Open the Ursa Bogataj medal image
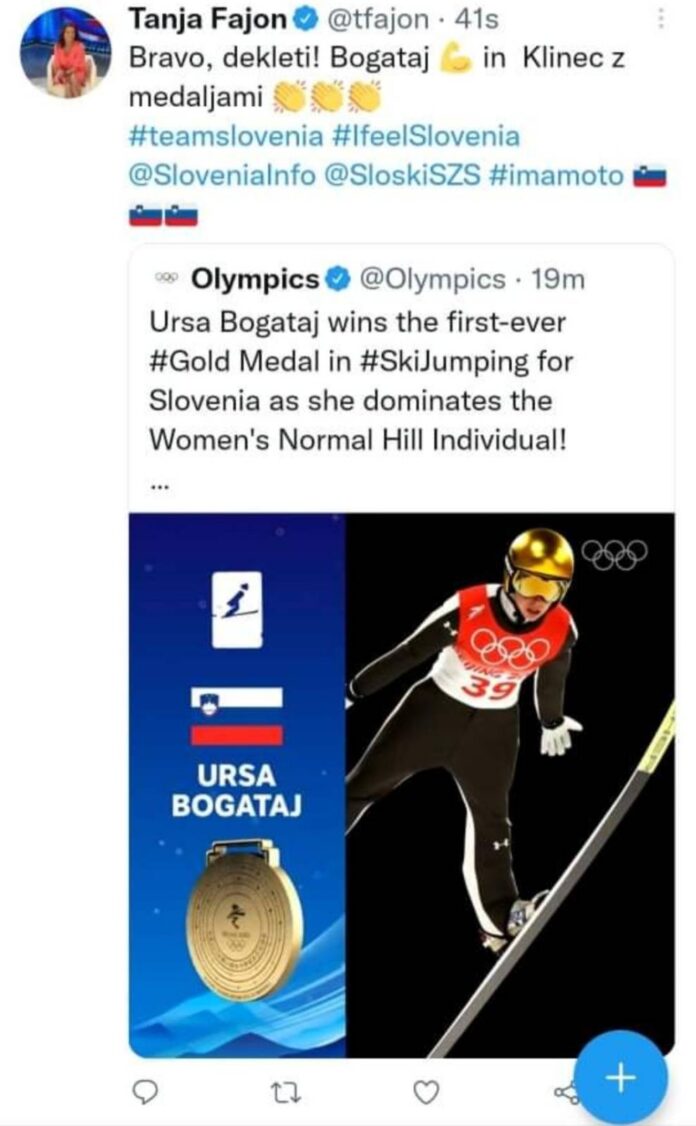 point(402,785)
